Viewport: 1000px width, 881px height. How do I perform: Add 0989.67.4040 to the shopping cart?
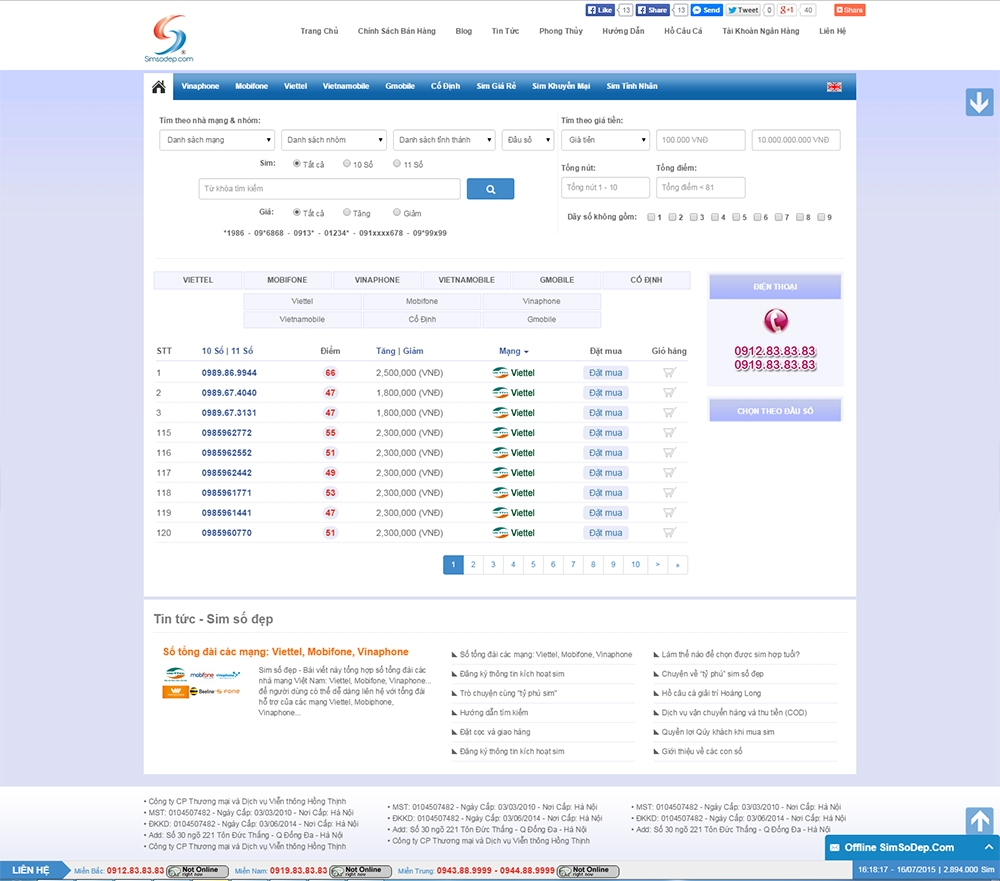669,392
